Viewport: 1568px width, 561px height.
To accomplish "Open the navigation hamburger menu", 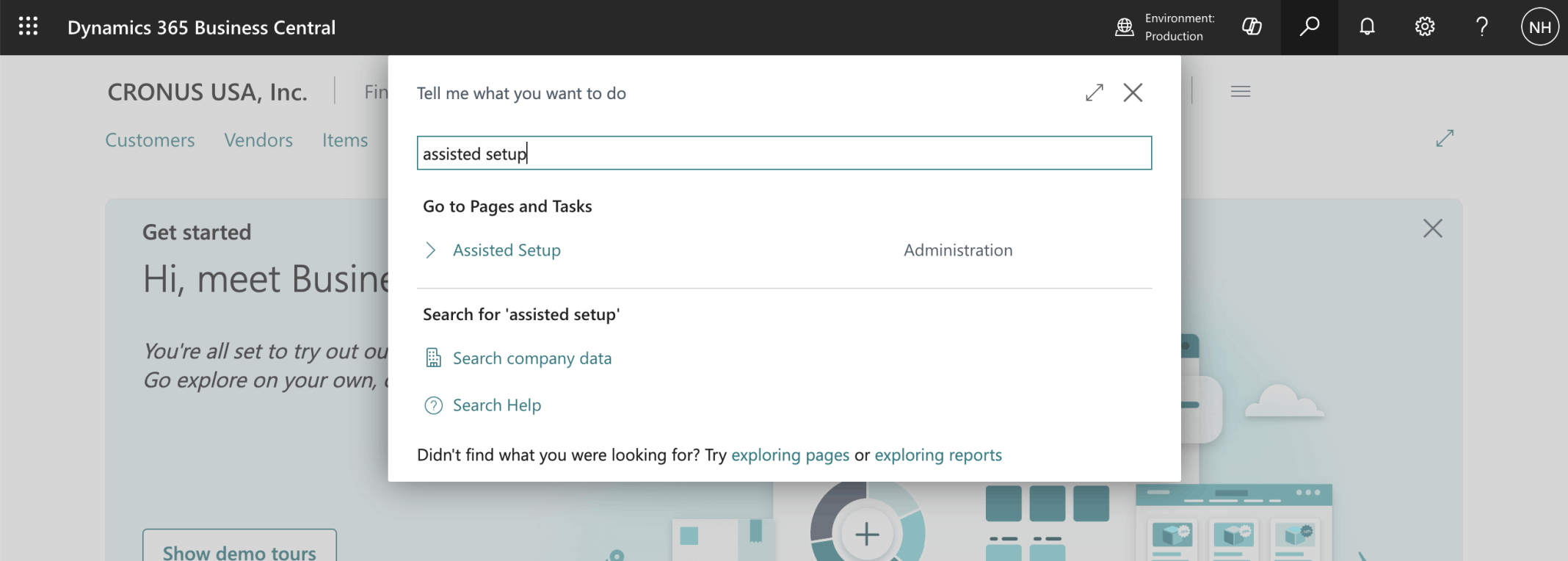I will coord(1241,92).
